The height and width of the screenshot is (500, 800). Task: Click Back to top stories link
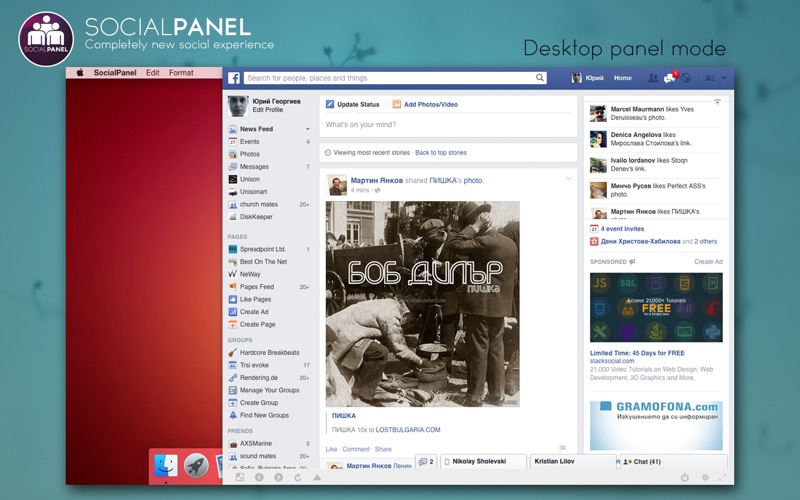[x=441, y=153]
